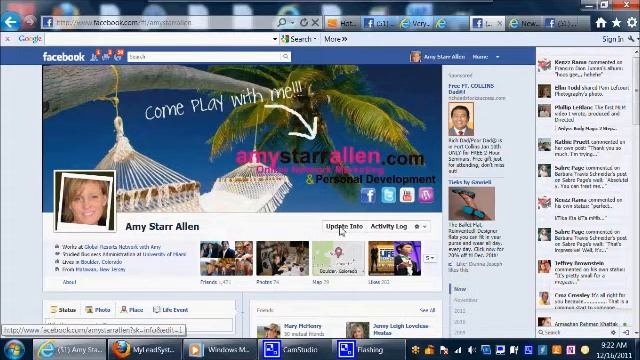The image size is (640, 360).
Task: Click the Facebook logo in the blue bar
Action: click(64, 57)
